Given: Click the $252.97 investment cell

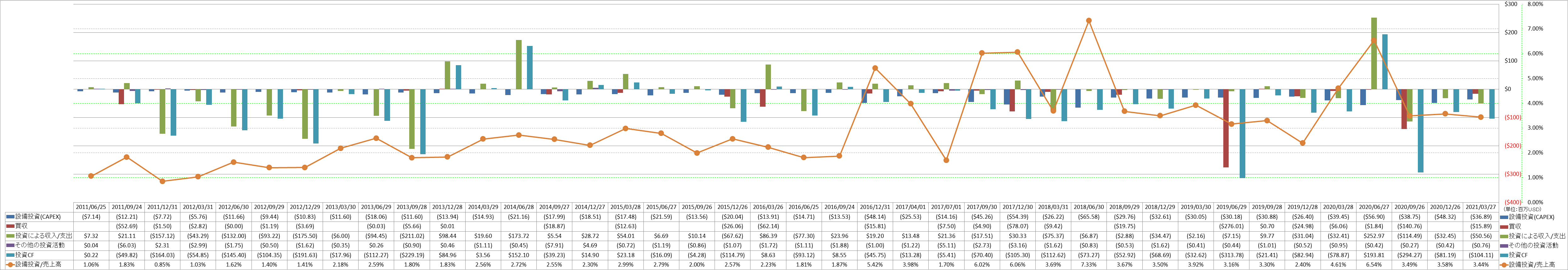Looking at the screenshot, I should [x=1374, y=236].
